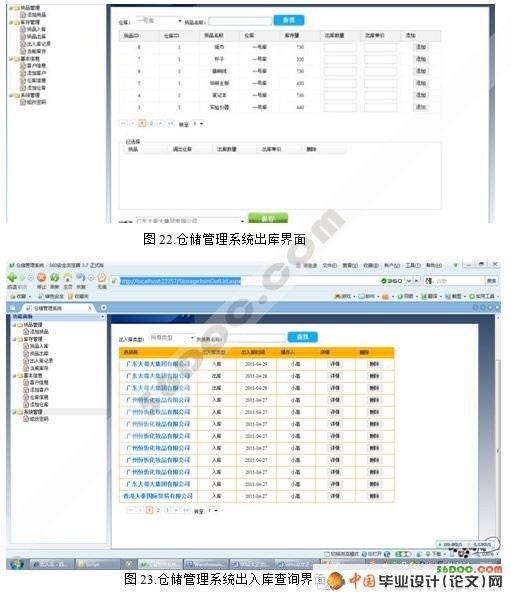Click the 物品名称 input in upper outbound page
Screen dimensions: 511x597
[x=240, y=21]
